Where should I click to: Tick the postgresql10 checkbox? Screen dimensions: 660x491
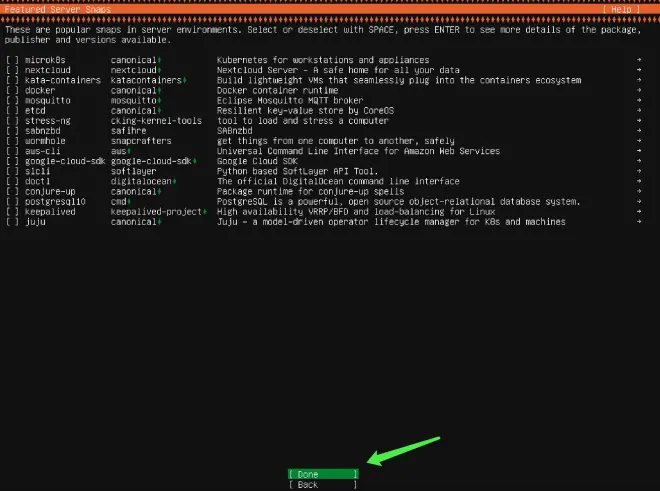(x=12, y=202)
